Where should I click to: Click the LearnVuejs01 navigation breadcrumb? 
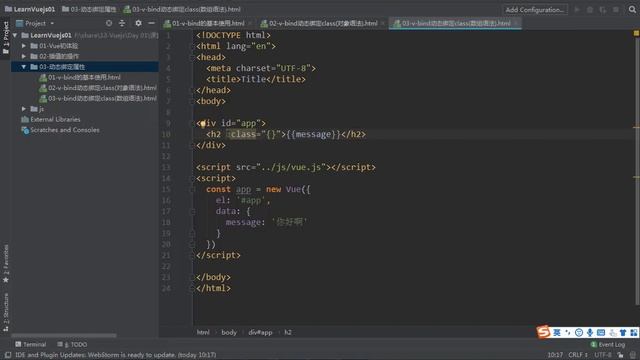(x=29, y=9)
